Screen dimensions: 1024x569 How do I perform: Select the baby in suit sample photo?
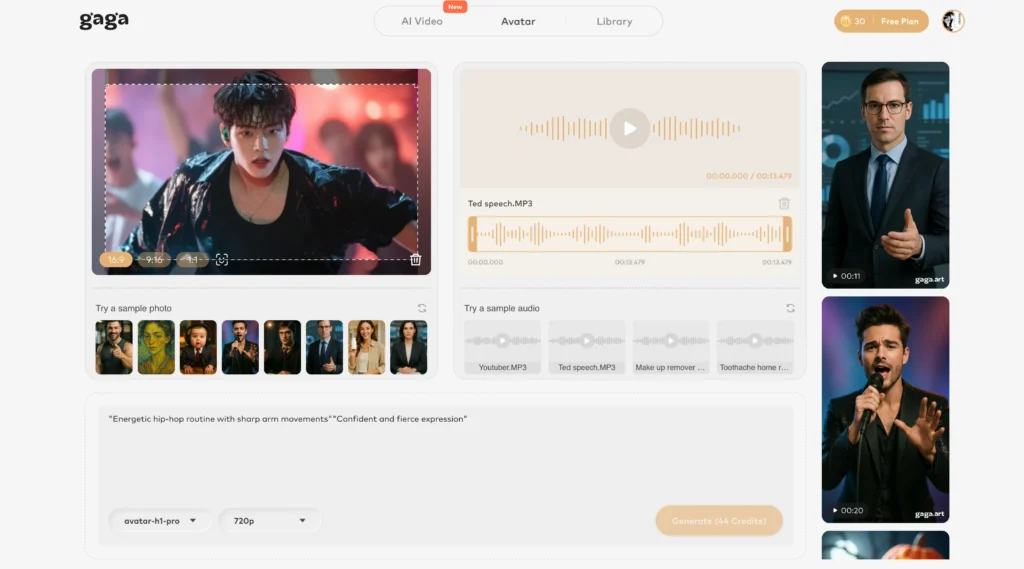[198, 347]
